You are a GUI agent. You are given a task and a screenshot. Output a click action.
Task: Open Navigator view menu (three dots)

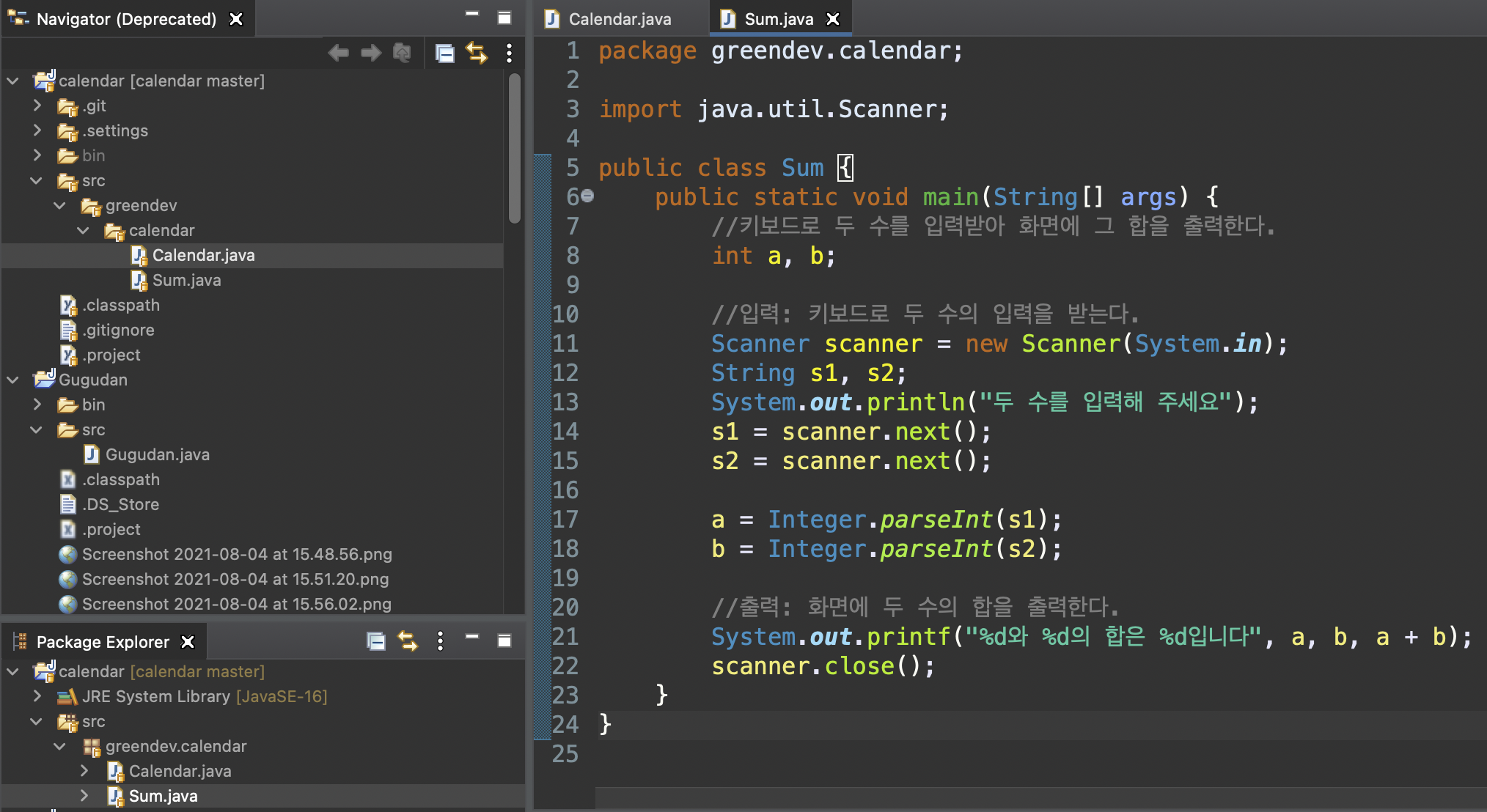click(x=509, y=53)
